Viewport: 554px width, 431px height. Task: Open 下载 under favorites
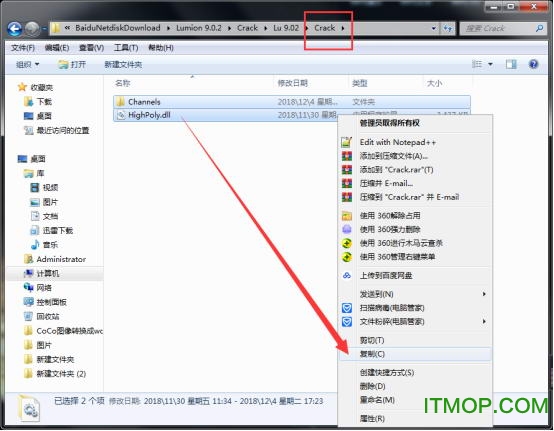(44, 102)
